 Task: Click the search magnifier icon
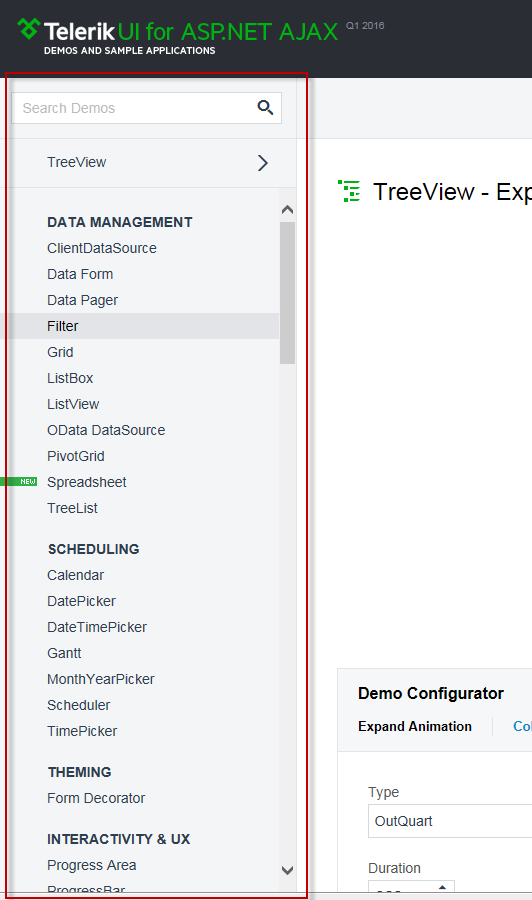click(x=265, y=107)
